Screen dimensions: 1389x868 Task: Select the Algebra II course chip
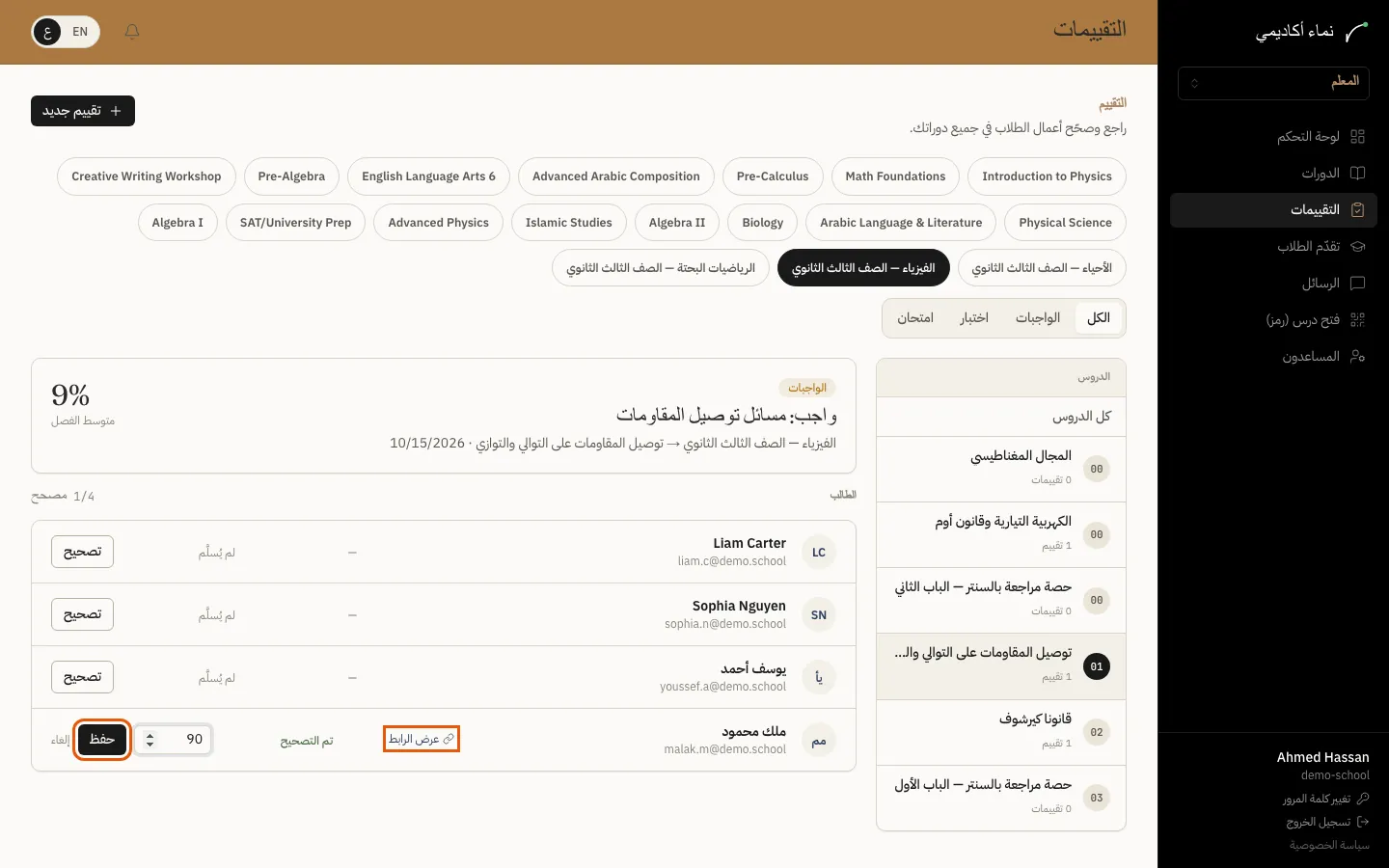tap(677, 223)
